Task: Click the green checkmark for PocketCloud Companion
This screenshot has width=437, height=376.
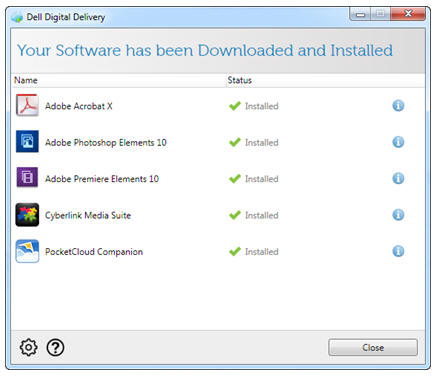Action: (x=235, y=251)
